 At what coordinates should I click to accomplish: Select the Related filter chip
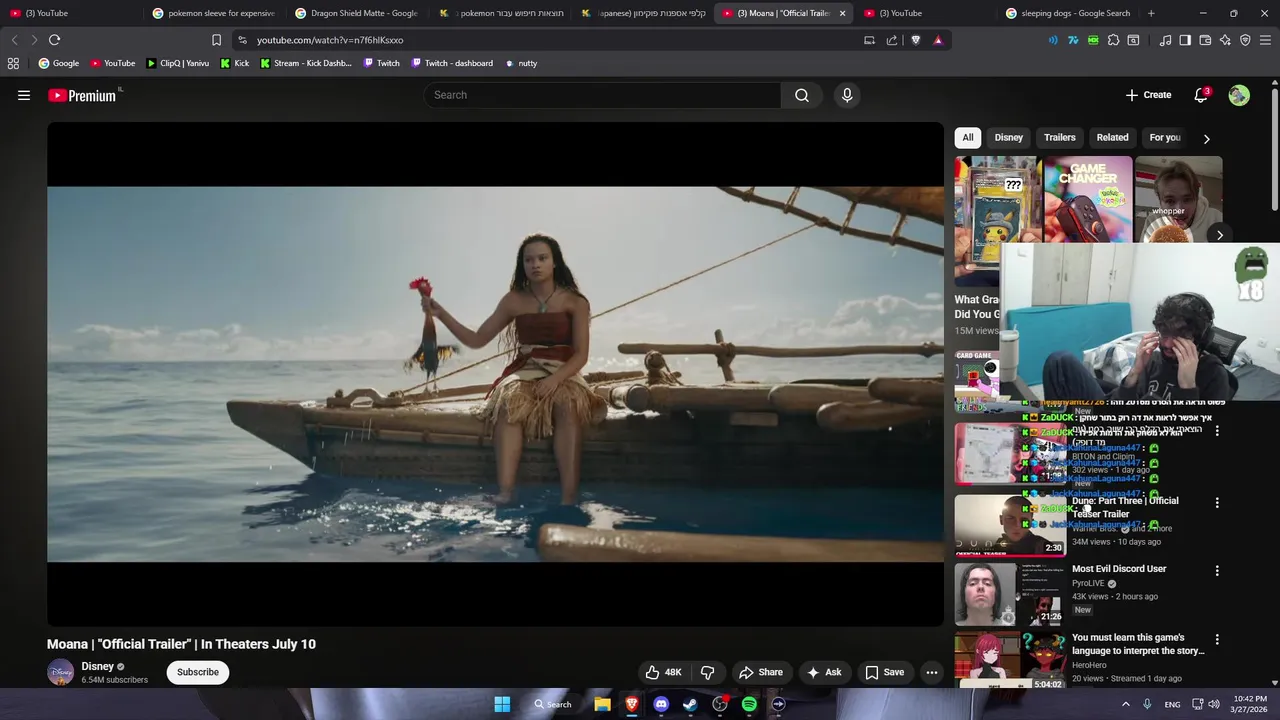tap(1112, 137)
